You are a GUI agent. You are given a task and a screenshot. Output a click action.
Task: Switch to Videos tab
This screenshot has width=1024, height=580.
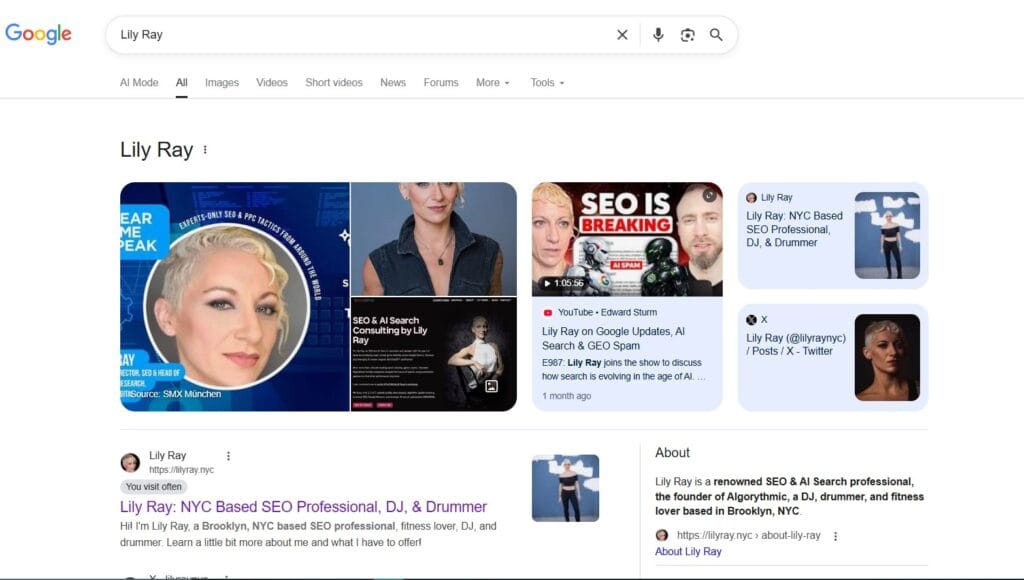272,82
